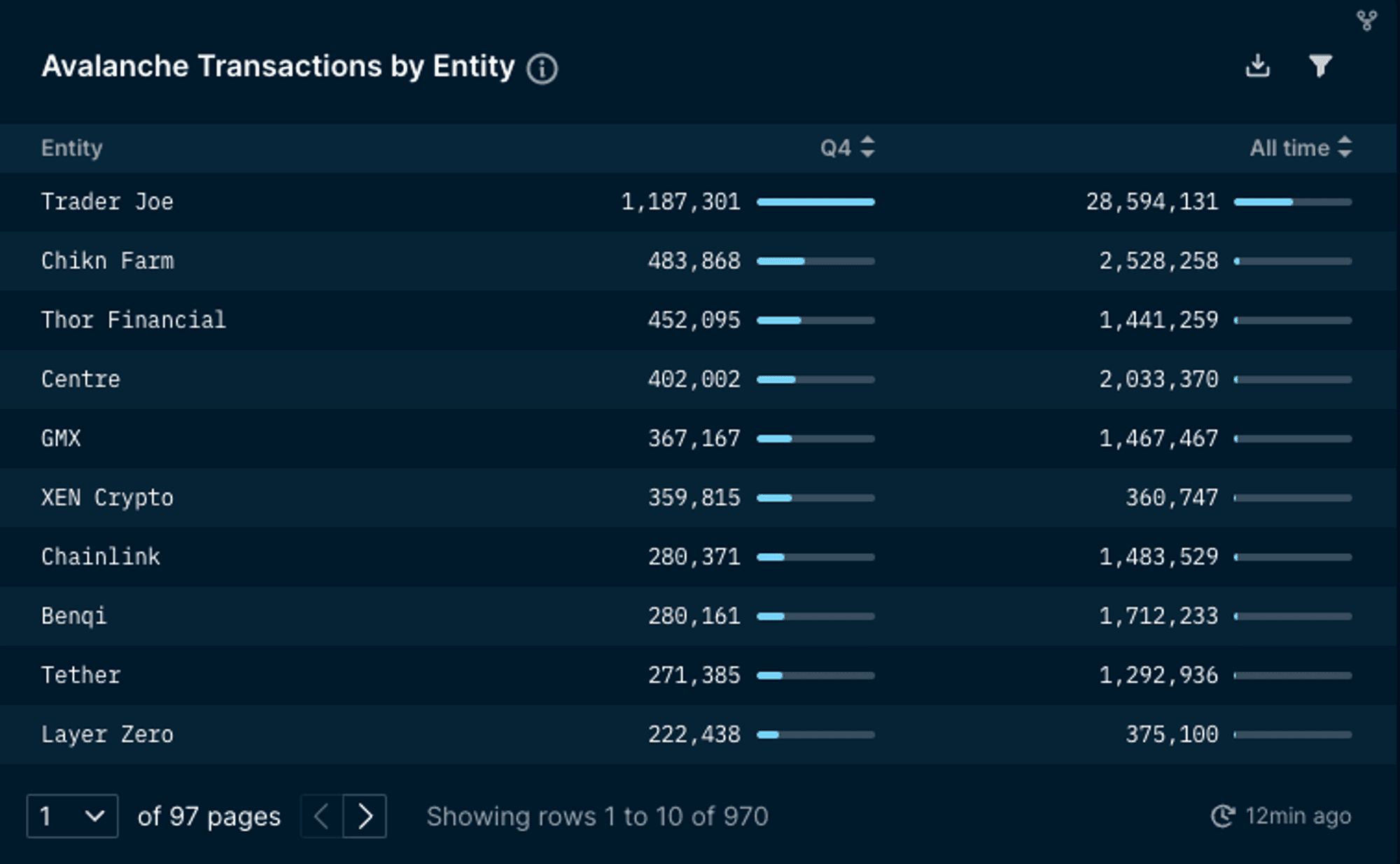Click all time value 2,528,258
The height and width of the screenshot is (864, 1400).
click(1158, 261)
